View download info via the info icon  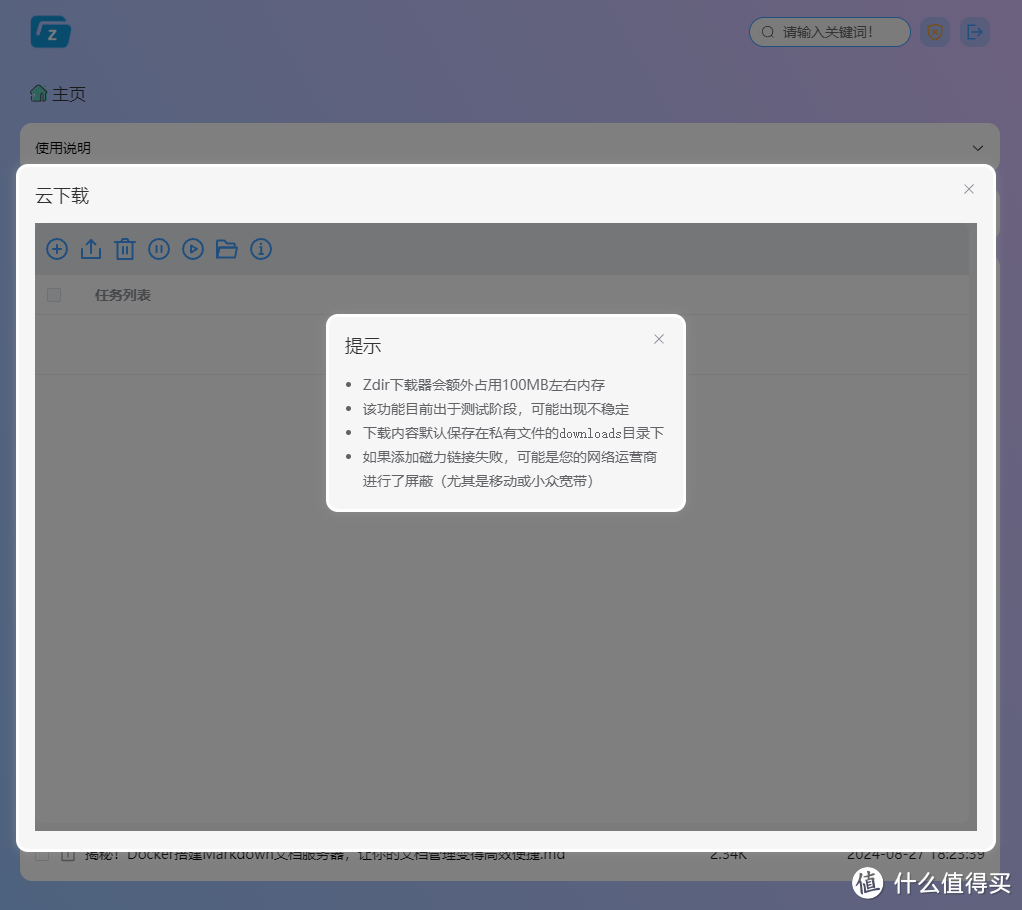pyautogui.click(x=261, y=249)
